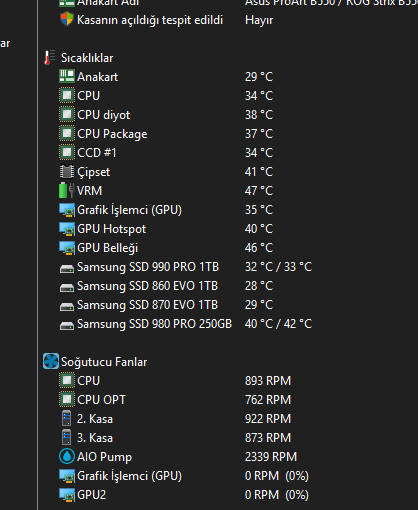Screen dimensions: 418x510
Task: Click the water drop icon beside AIO Pump
Action: pyautogui.click(x=67, y=456)
